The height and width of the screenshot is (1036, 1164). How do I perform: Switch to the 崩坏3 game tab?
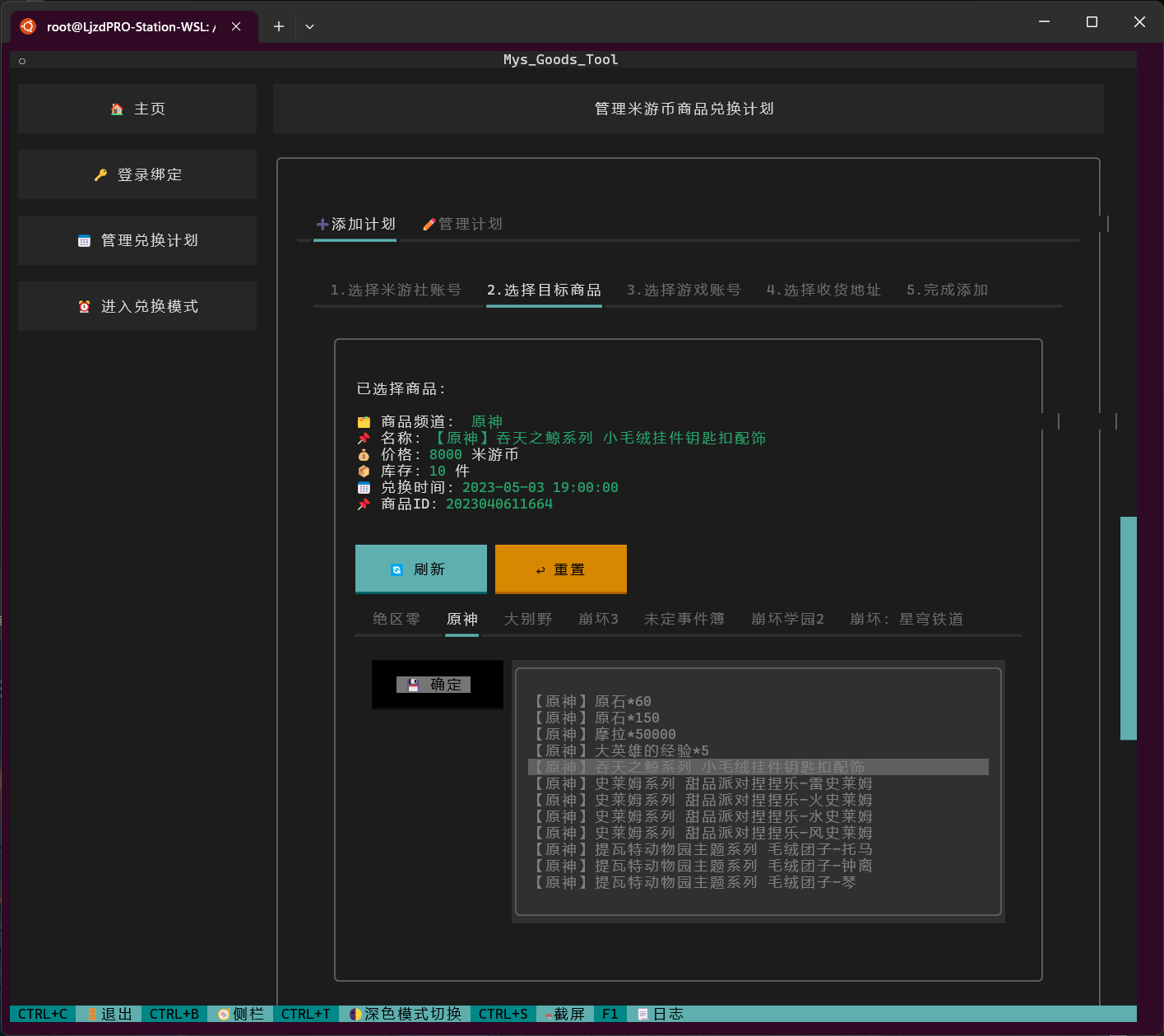point(598,619)
